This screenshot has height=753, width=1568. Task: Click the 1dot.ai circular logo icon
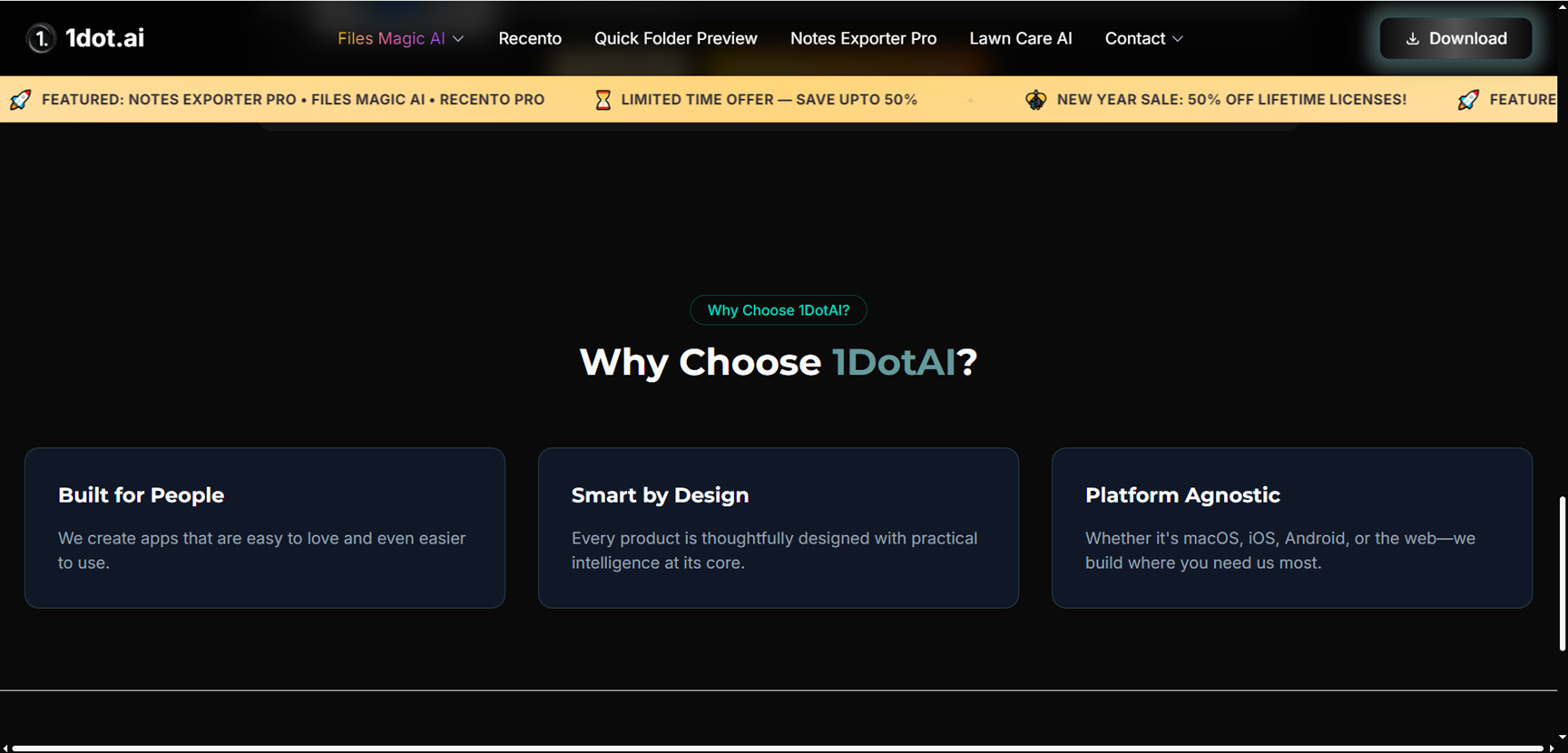click(x=41, y=38)
